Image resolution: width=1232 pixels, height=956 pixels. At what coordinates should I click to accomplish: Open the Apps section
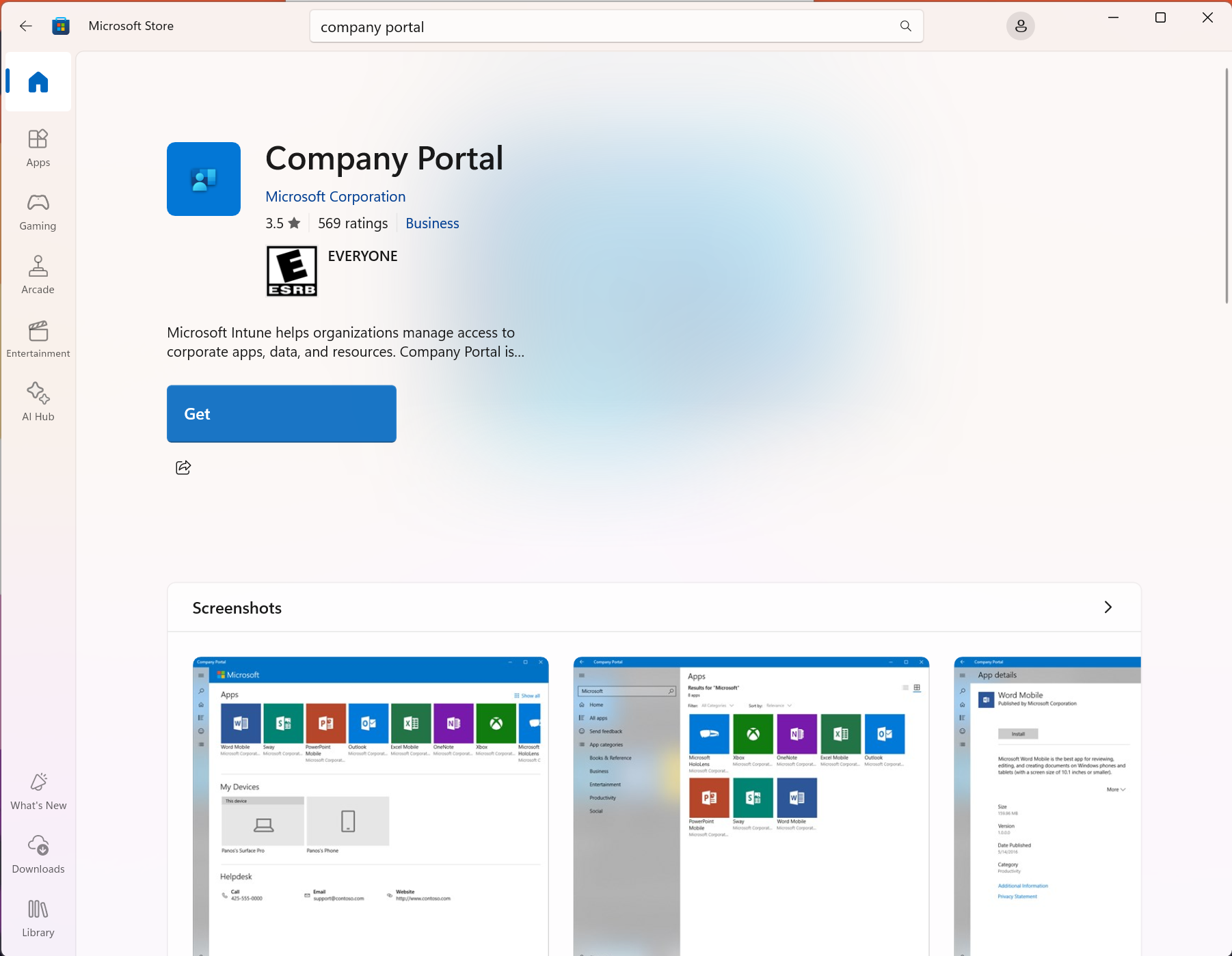(x=38, y=148)
